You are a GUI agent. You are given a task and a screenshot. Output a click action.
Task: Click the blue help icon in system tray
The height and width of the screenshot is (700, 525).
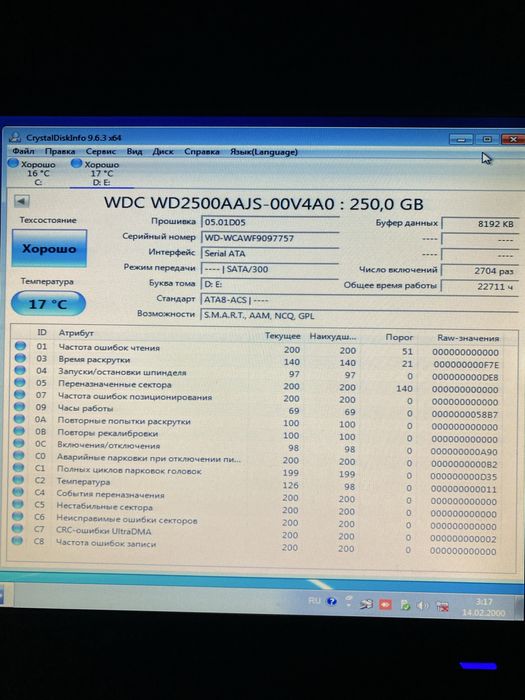(x=332, y=601)
